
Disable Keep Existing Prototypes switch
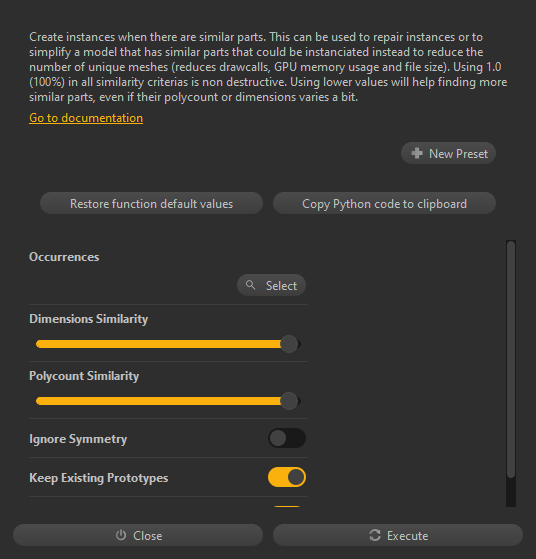(287, 477)
